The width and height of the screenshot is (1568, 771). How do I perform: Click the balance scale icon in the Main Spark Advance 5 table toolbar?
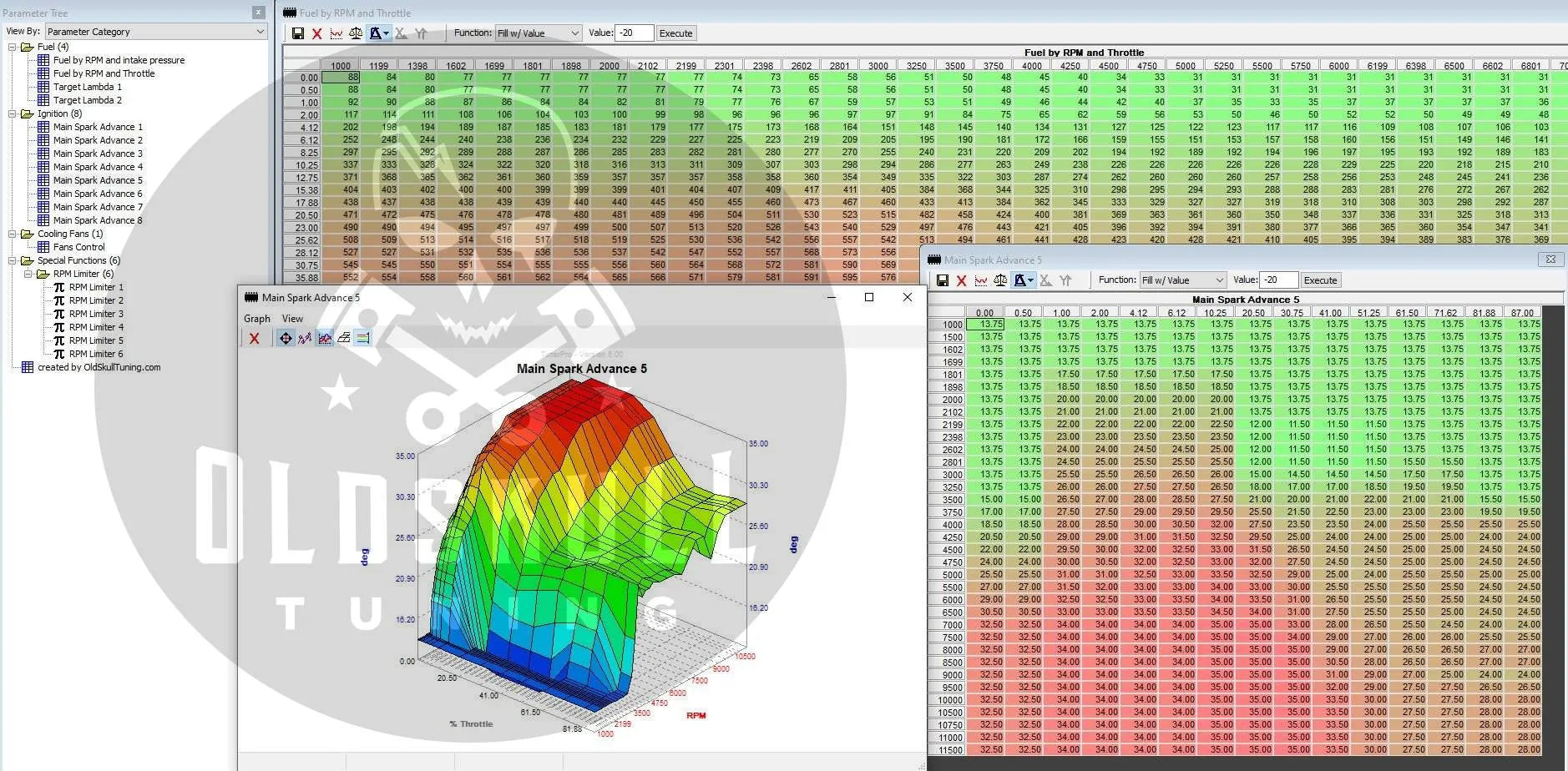pos(1000,280)
